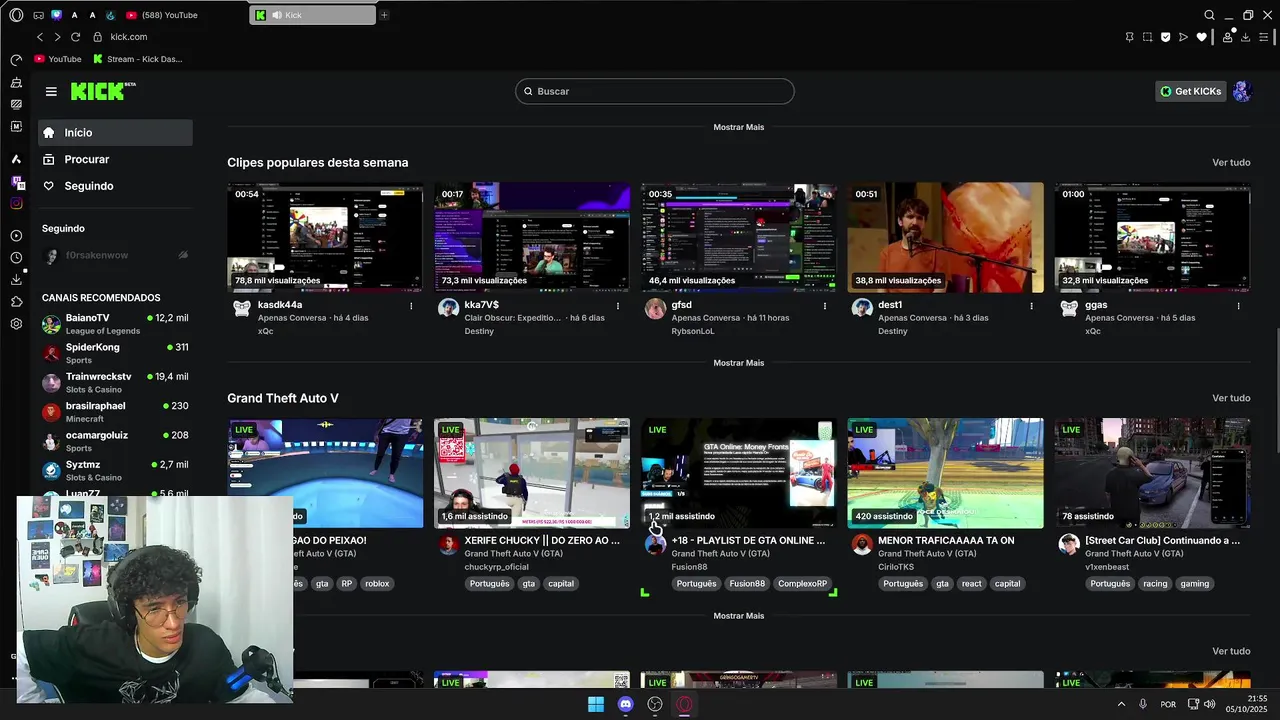The image size is (1280, 720).
Task: Open OBS Studio from Windows taskbar
Action: point(655,704)
